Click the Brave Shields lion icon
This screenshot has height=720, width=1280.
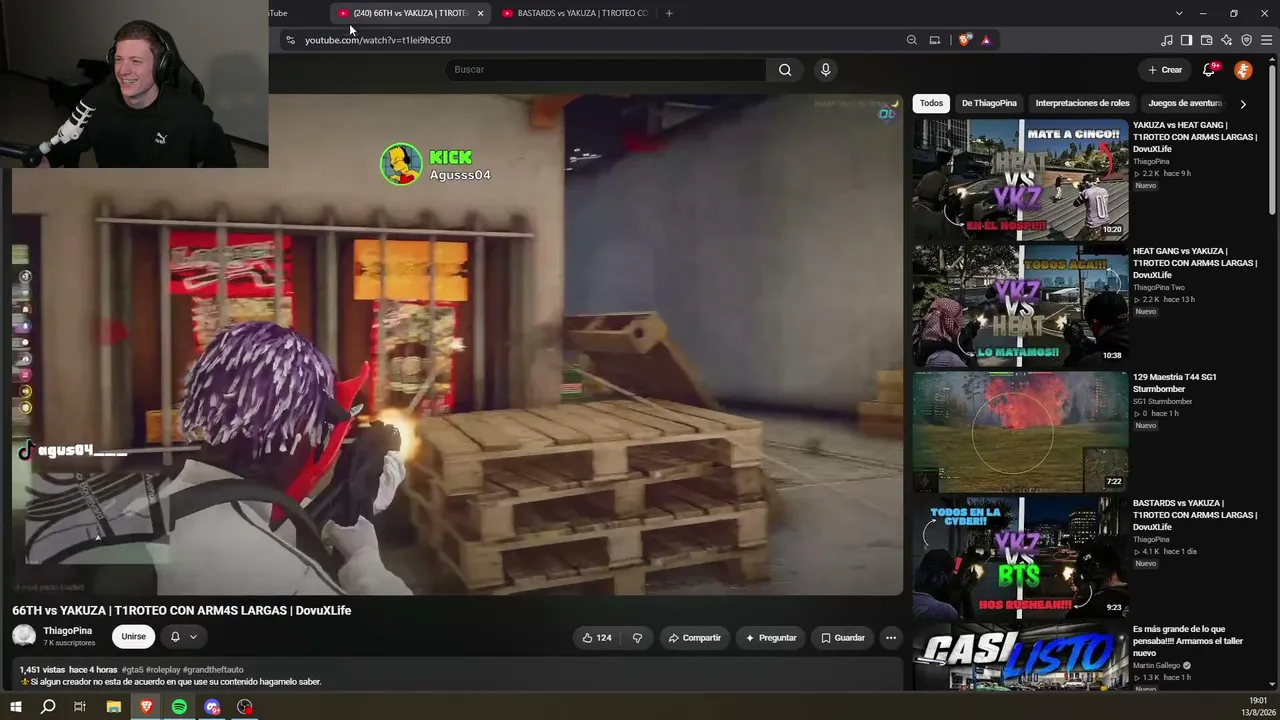pos(964,40)
